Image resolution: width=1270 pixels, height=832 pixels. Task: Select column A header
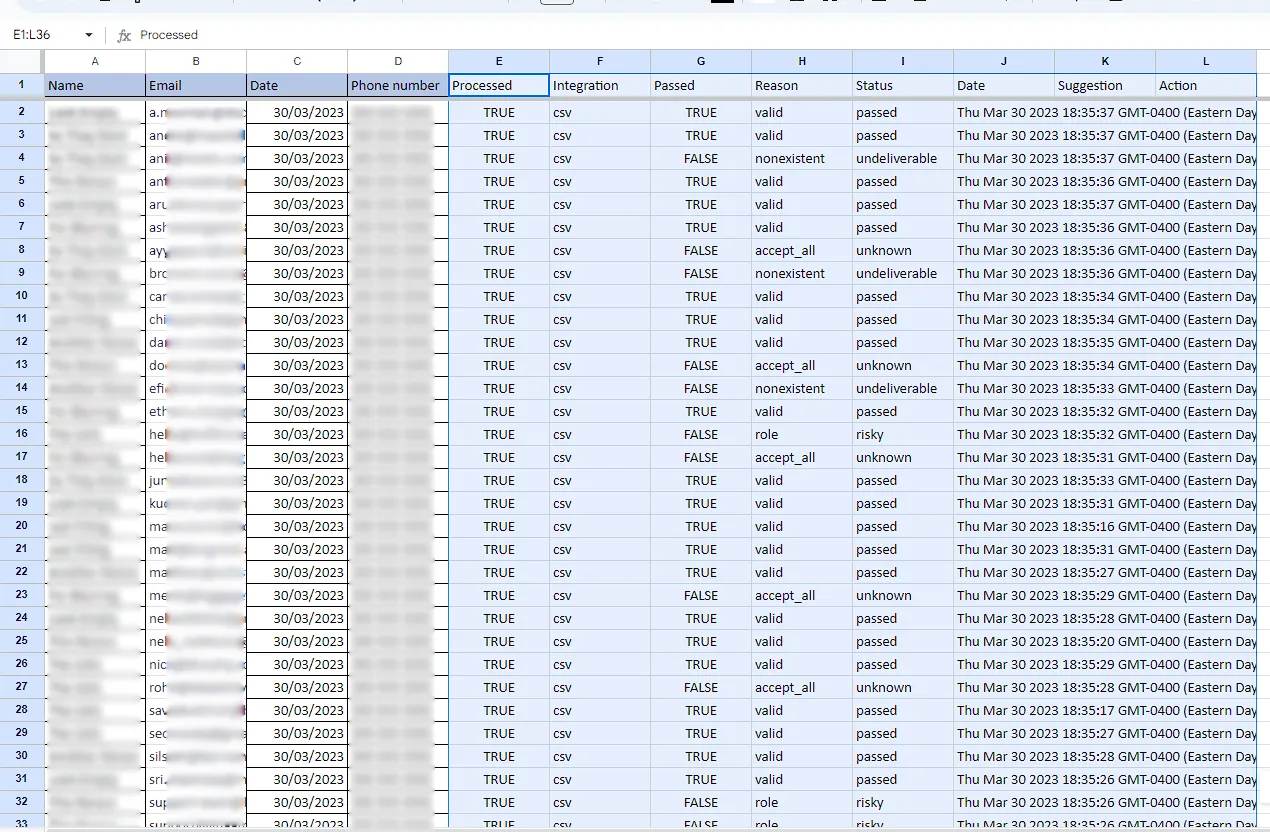pyautogui.click(x=95, y=61)
